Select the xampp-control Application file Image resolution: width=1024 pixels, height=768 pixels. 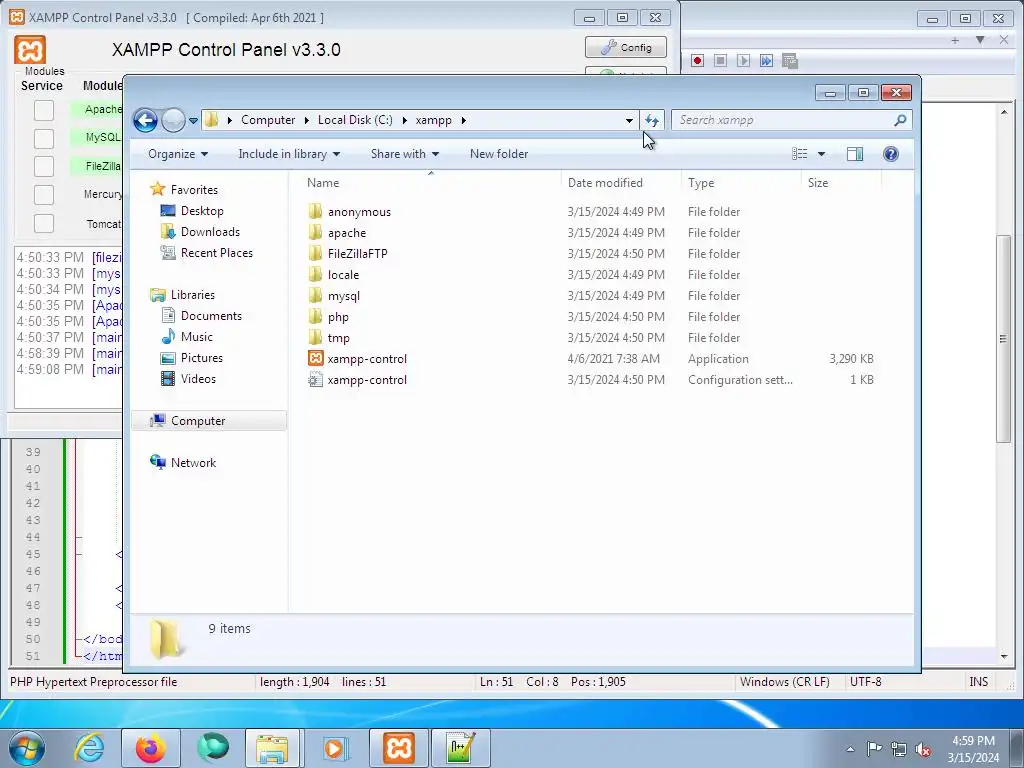367,359
